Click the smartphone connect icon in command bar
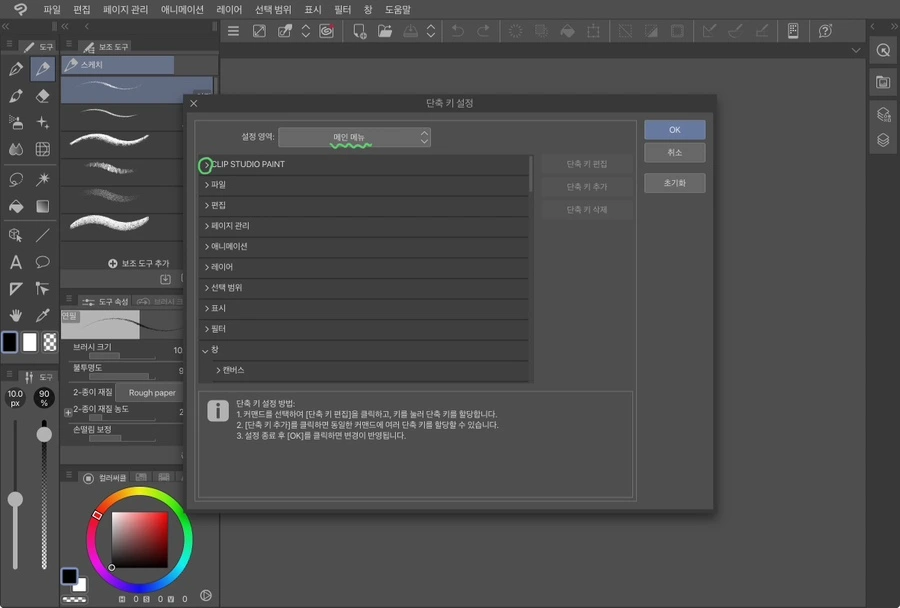 [793, 31]
